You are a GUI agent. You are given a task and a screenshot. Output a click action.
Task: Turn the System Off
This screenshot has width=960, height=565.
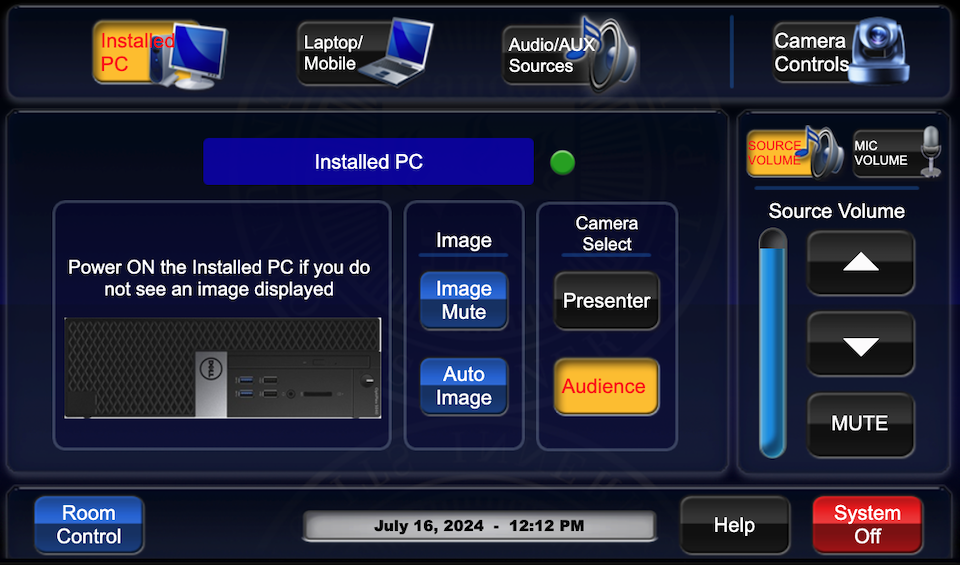[x=868, y=525]
